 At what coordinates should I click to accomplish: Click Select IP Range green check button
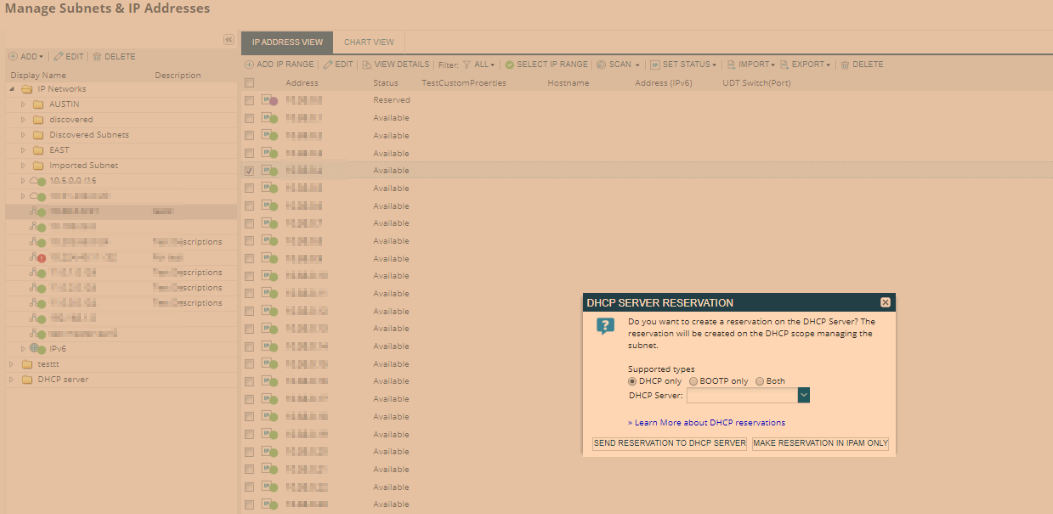point(547,65)
